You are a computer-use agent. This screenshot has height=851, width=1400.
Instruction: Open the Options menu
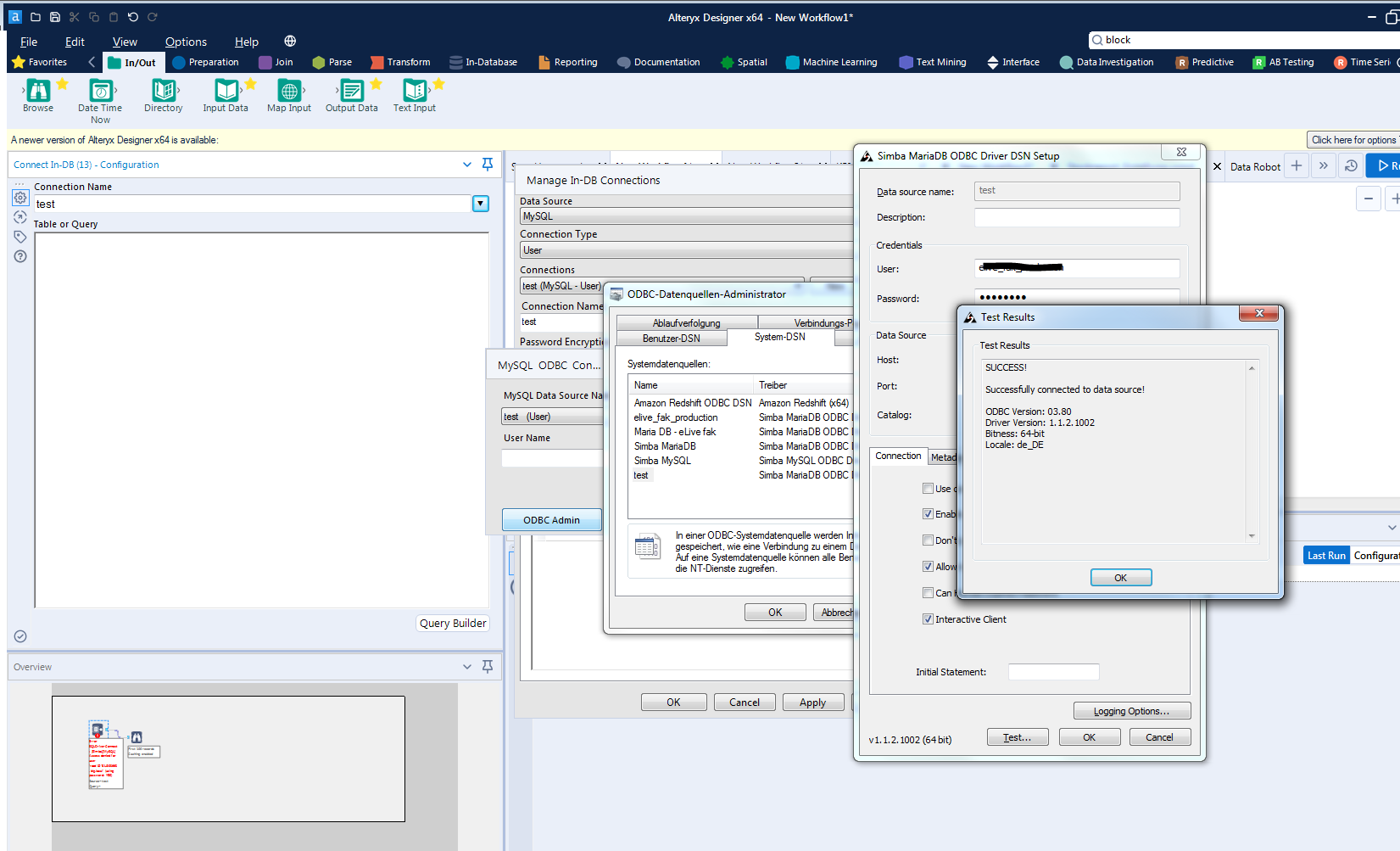[x=186, y=42]
